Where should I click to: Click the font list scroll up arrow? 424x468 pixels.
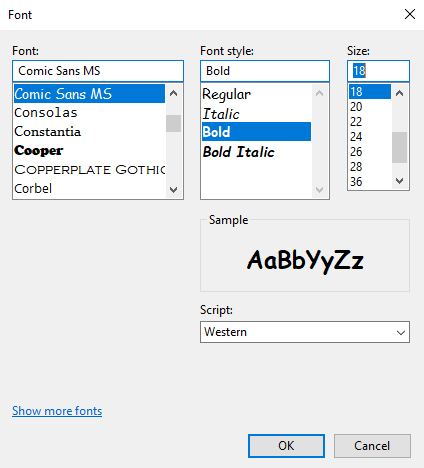(x=173, y=93)
